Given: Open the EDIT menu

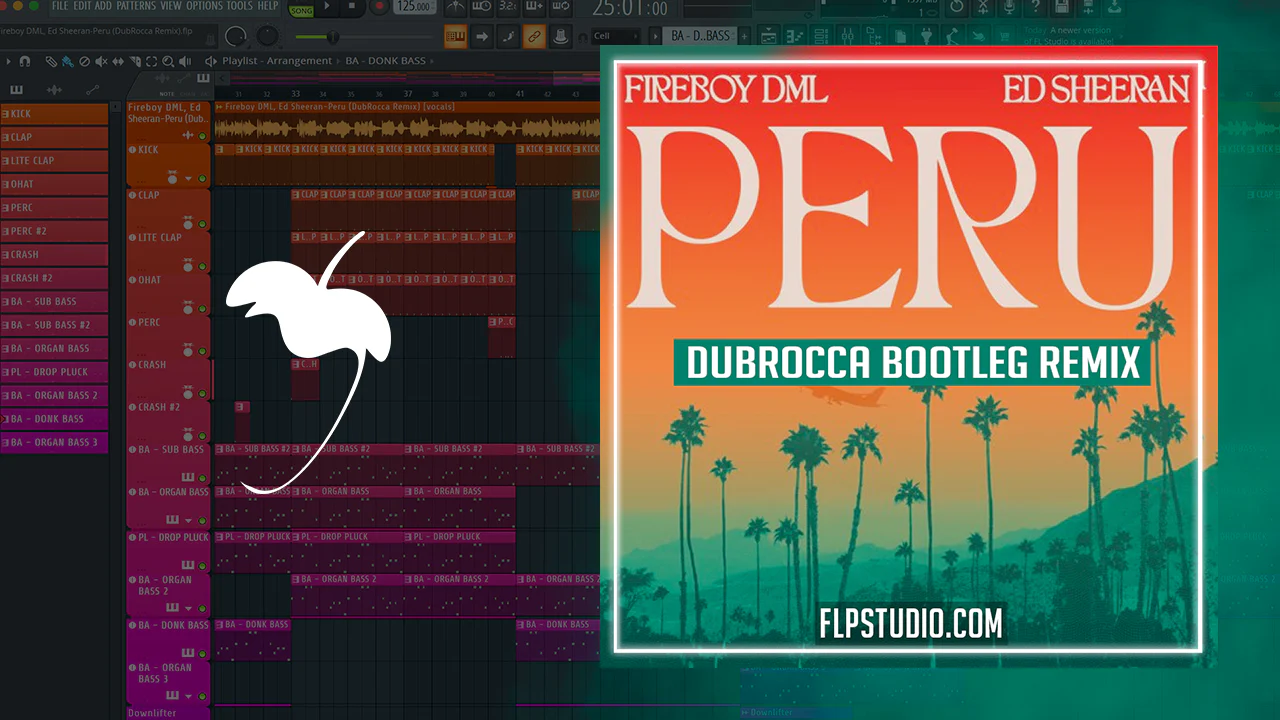Looking at the screenshot, I should [x=83, y=6].
